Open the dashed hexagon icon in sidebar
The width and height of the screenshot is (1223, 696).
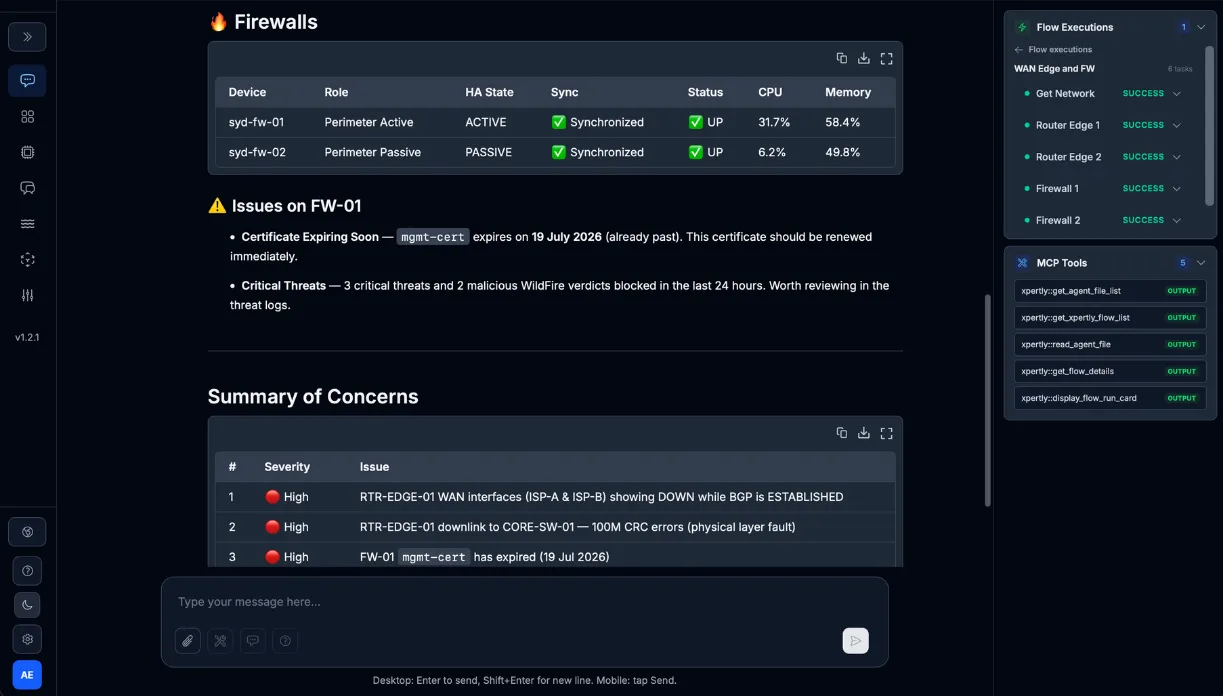click(x=27, y=260)
